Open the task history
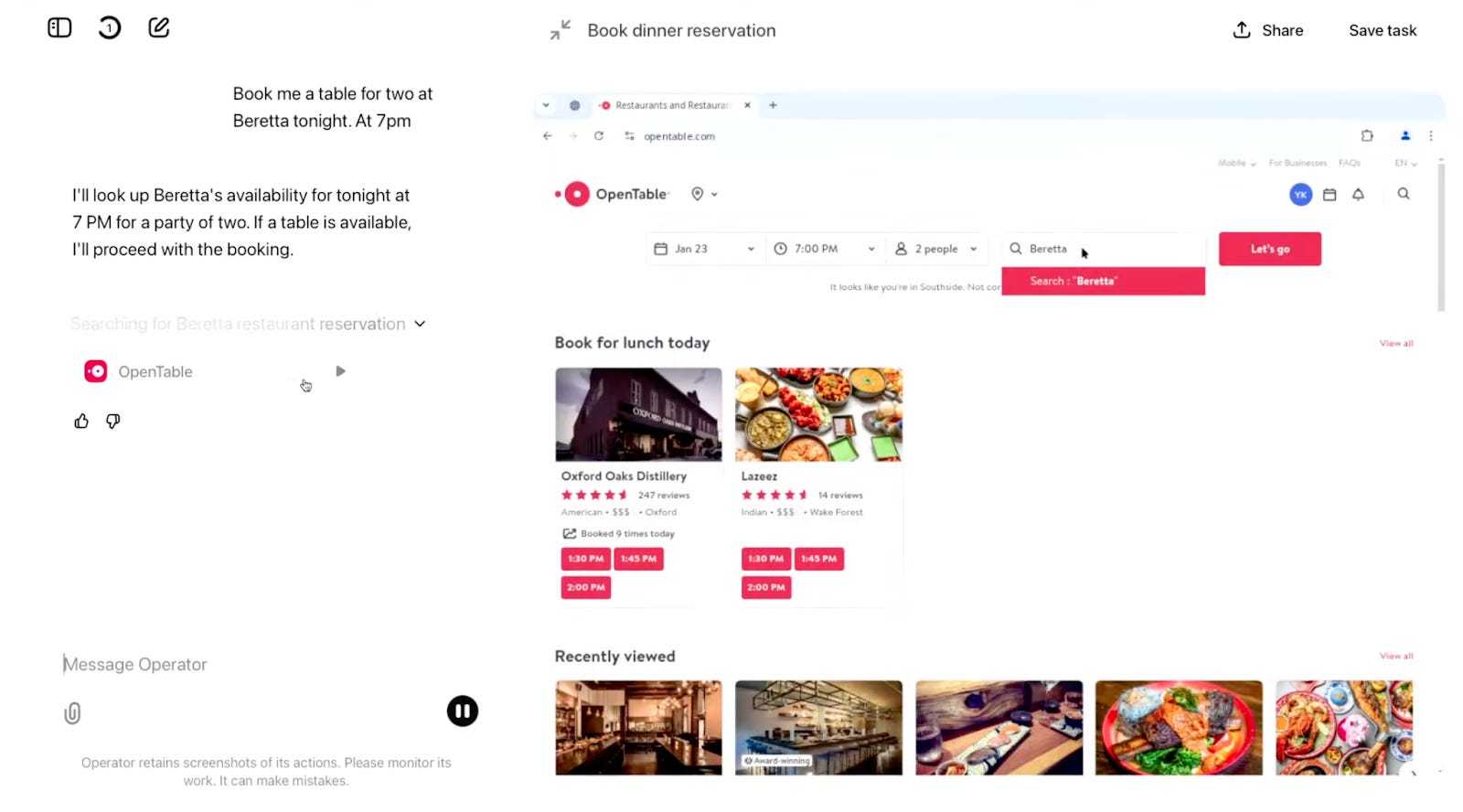This screenshot has height=812, width=1463. click(x=110, y=27)
